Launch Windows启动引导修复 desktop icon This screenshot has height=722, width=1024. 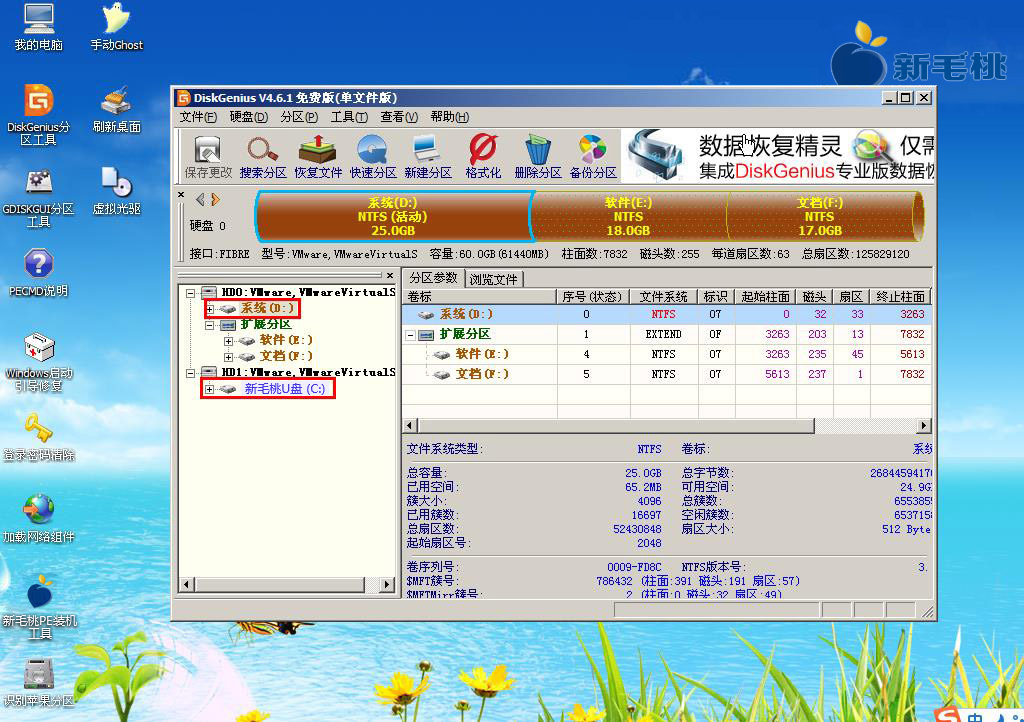39,362
